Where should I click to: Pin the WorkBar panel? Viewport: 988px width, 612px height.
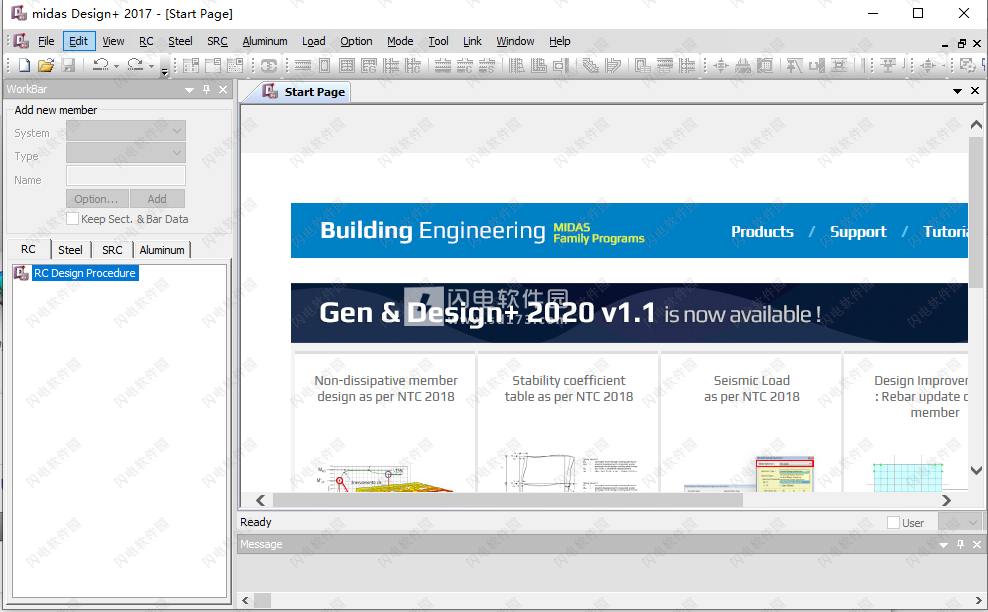[206, 89]
